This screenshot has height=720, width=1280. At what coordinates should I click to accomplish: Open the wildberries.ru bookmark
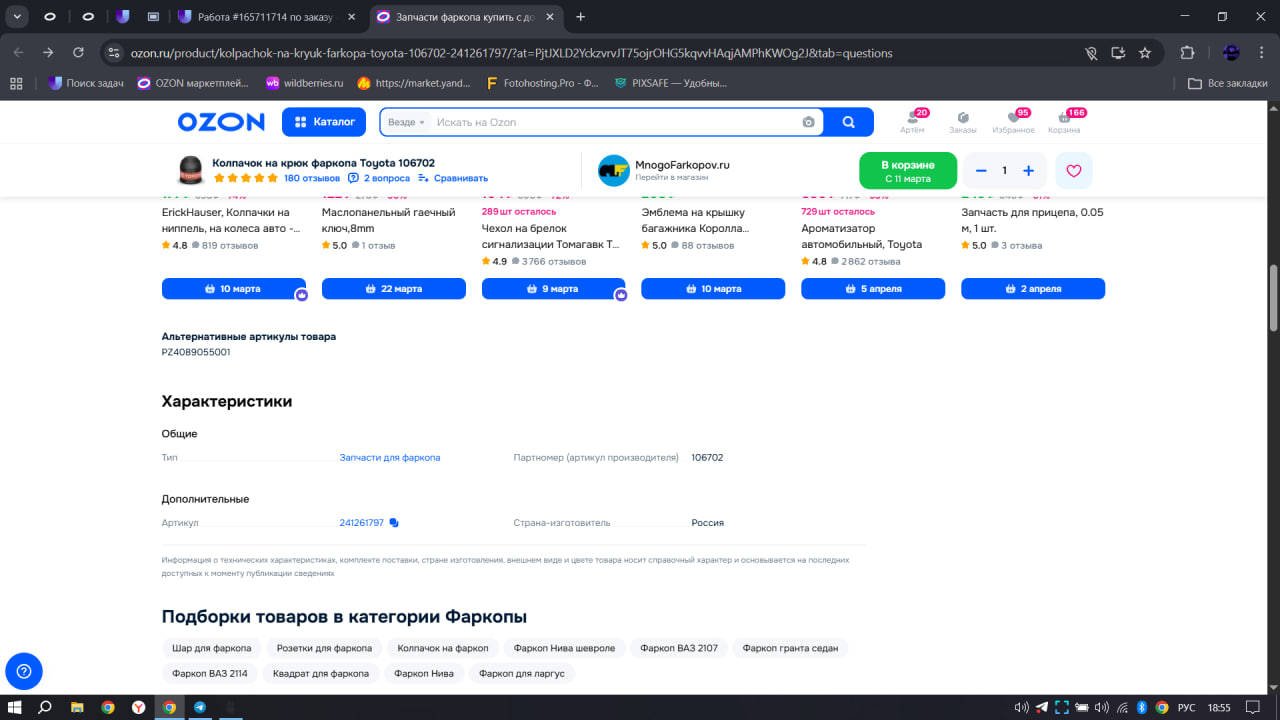(304, 83)
